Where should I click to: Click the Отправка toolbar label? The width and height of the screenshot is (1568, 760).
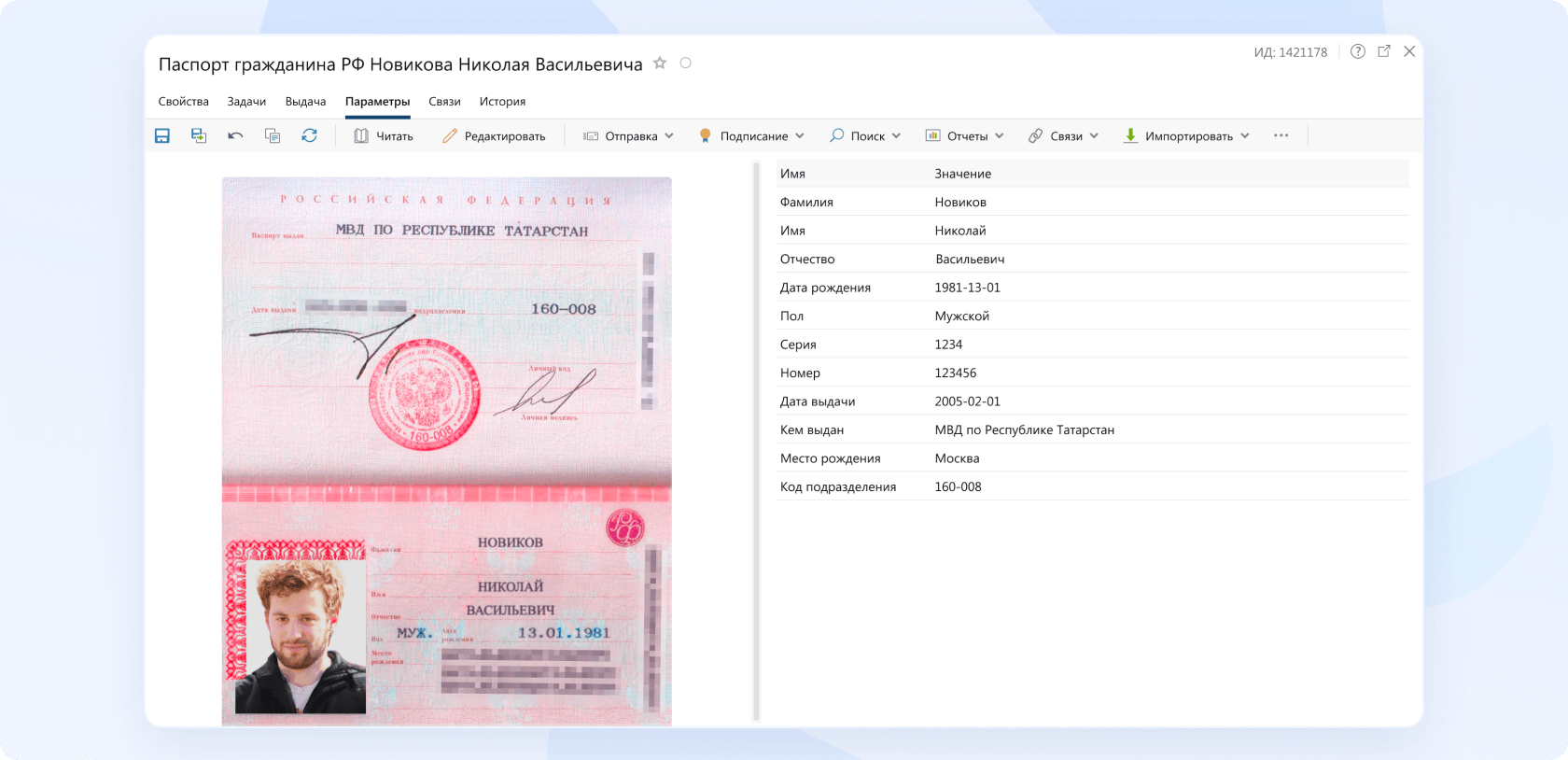point(632,136)
